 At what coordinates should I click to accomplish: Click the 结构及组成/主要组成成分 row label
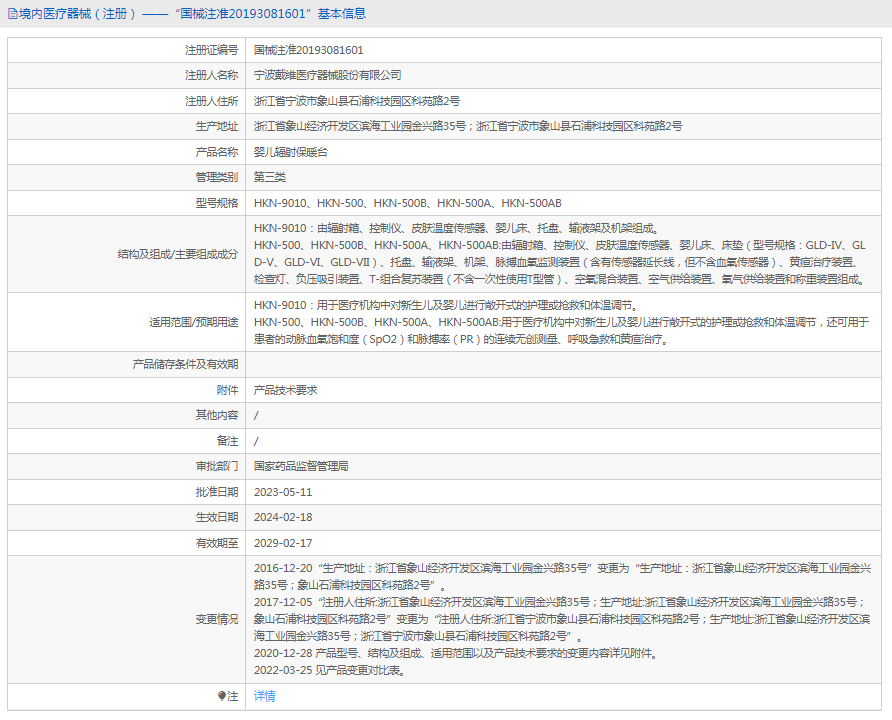coord(177,254)
